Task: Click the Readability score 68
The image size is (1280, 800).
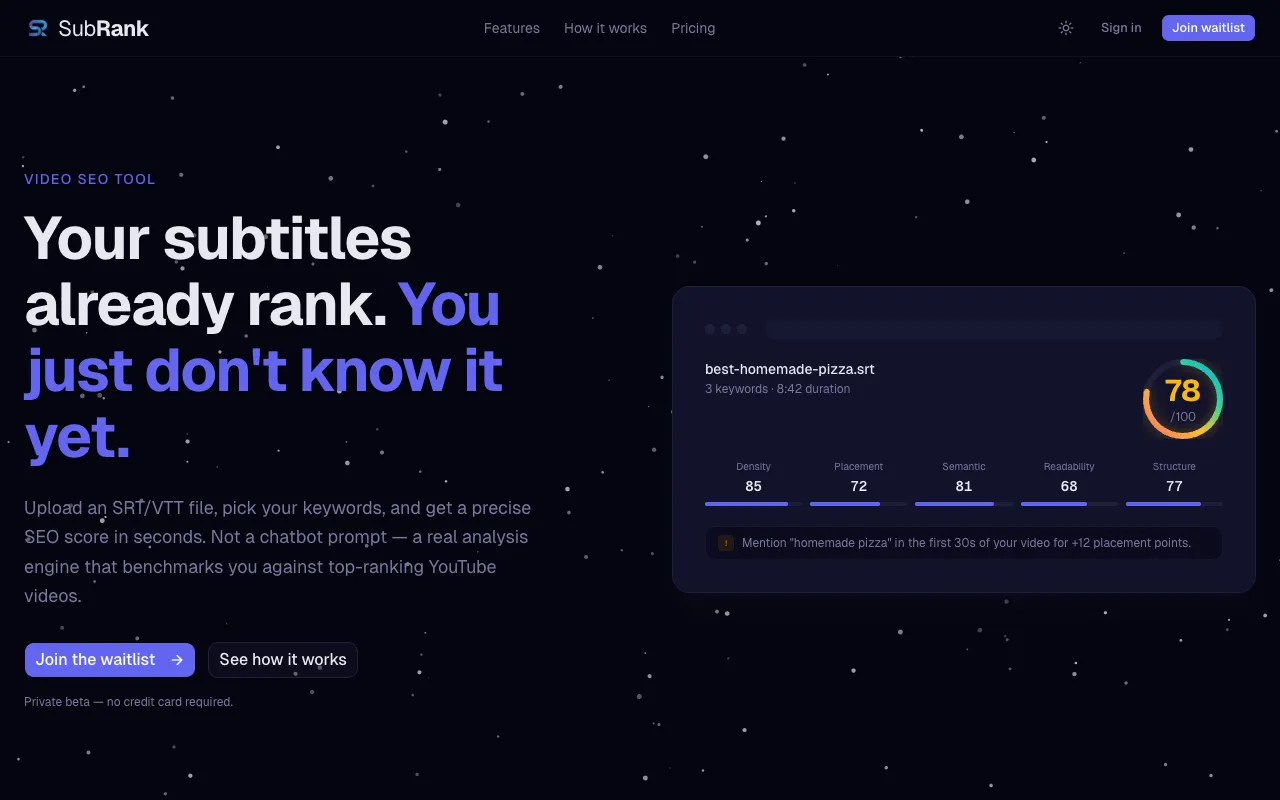Action: coord(1069,486)
